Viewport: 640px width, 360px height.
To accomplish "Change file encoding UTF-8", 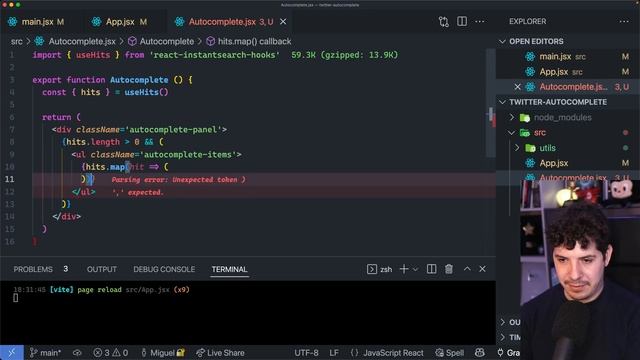I will pos(306,353).
